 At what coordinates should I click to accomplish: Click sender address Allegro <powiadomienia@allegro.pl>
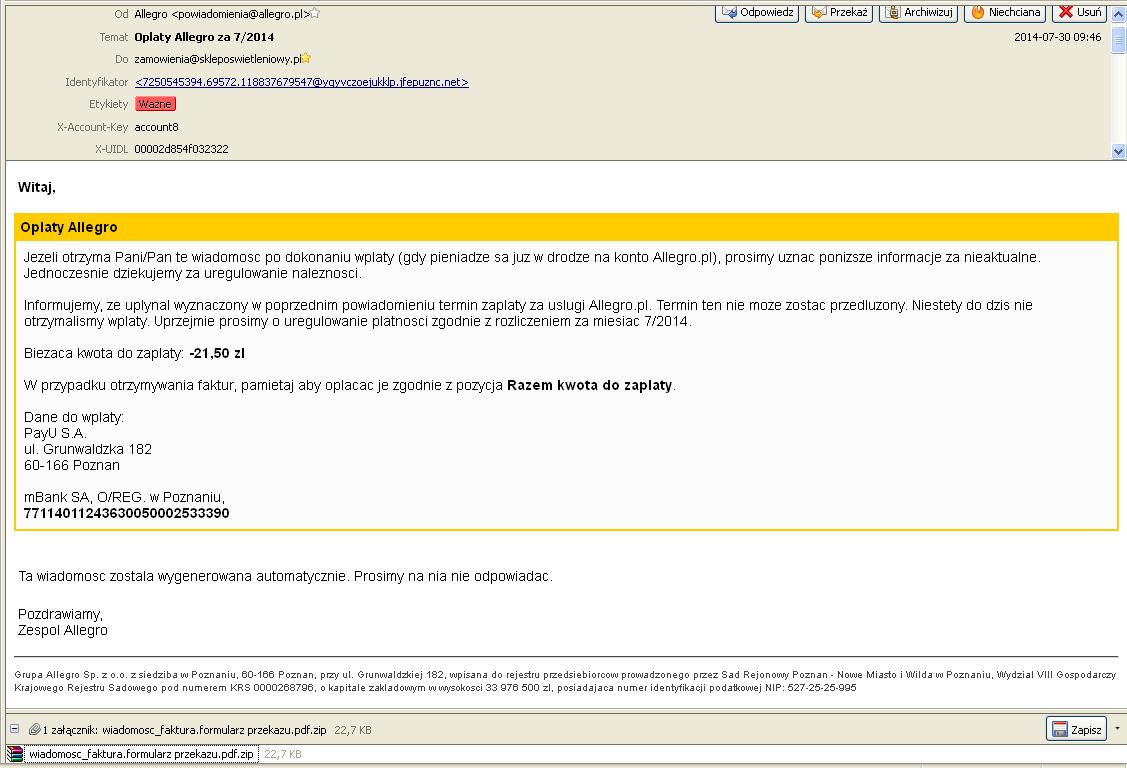click(222, 14)
